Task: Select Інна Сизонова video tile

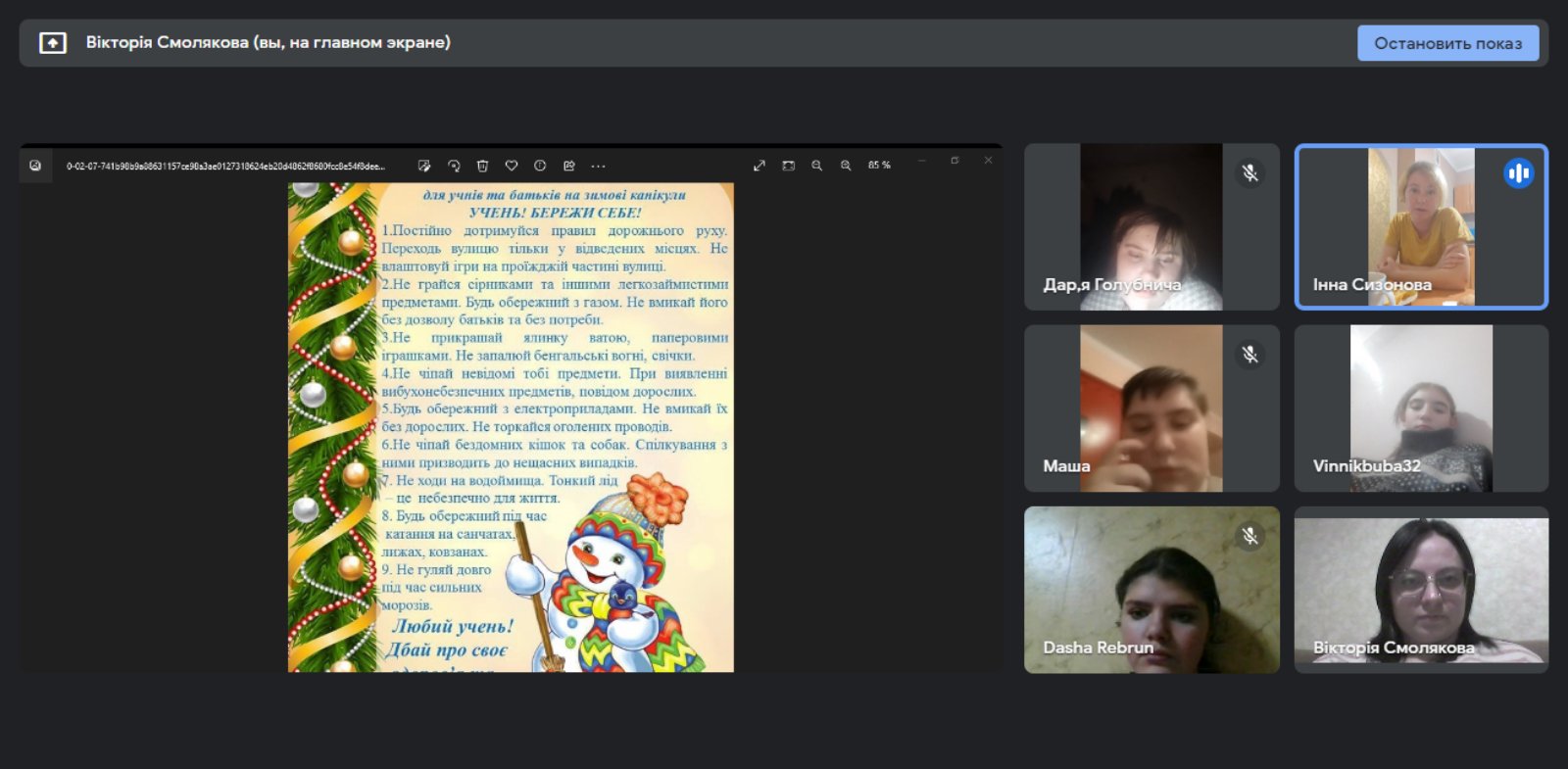Action: 1421,227
